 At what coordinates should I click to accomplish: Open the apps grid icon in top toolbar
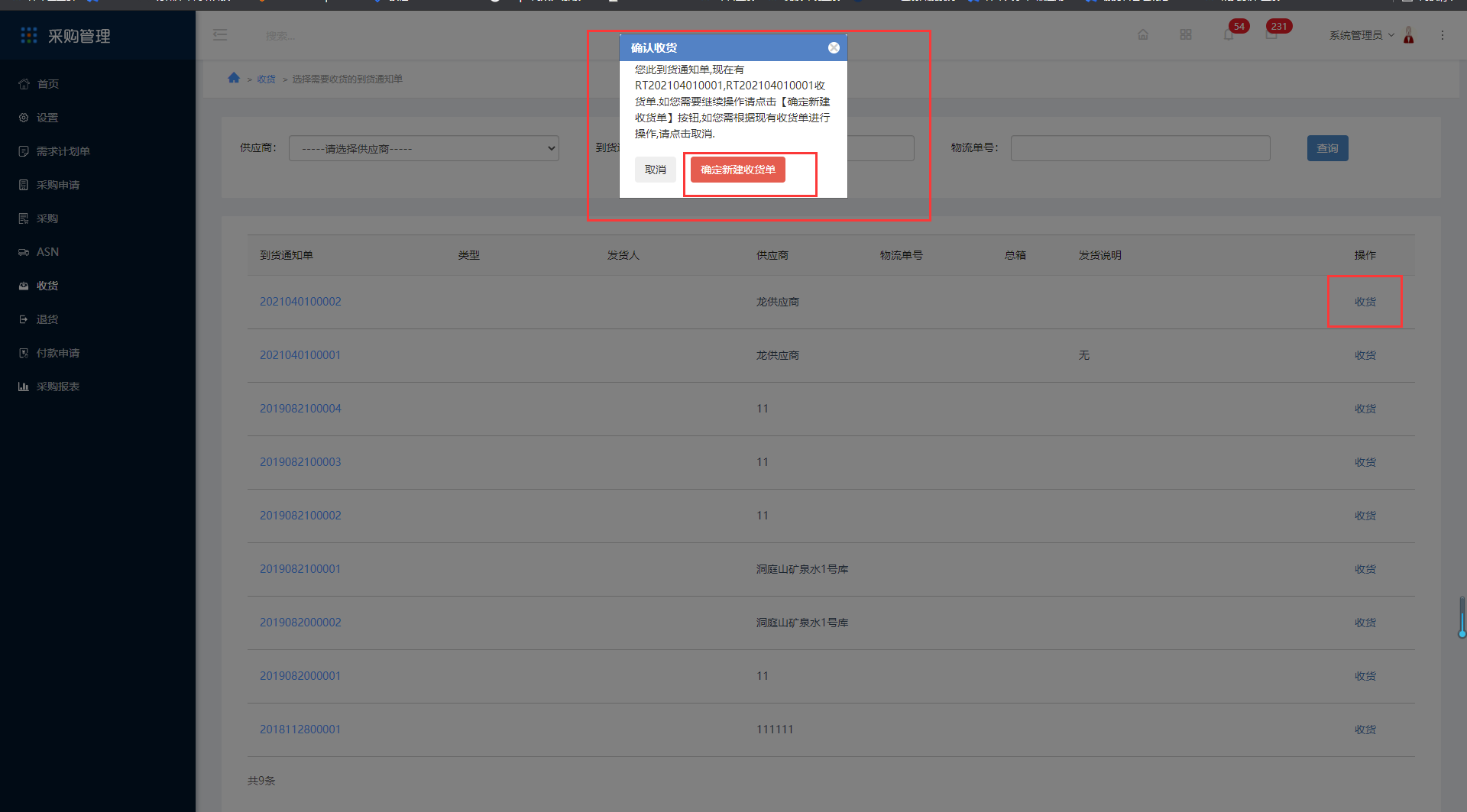pos(1186,34)
